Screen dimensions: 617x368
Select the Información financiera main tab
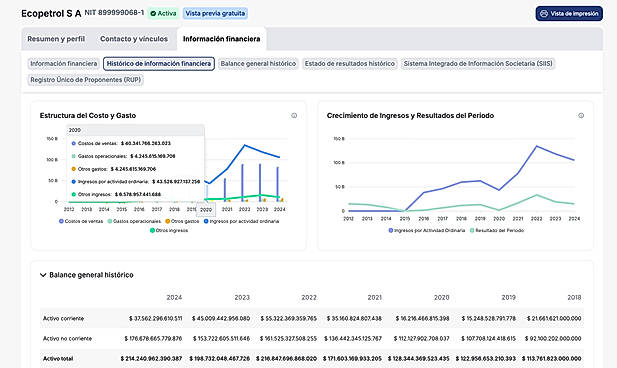(x=222, y=39)
